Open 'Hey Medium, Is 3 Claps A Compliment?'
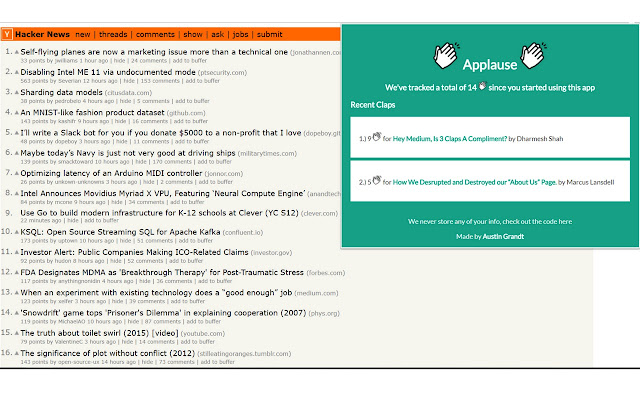 coord(450,139)
